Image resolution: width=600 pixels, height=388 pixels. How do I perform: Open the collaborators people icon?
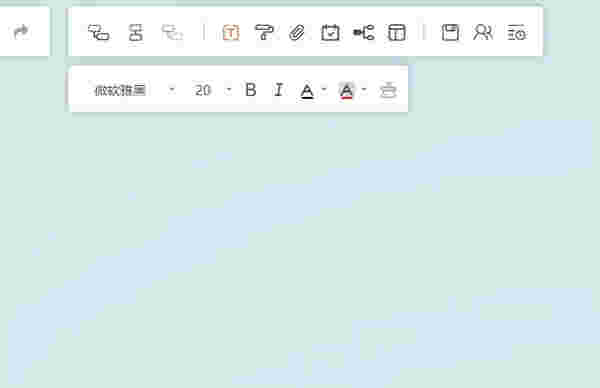pos(483,33)
